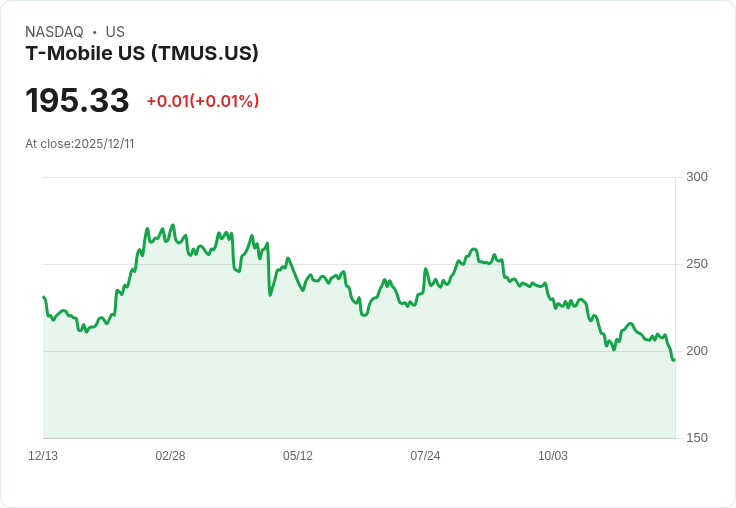
Task: Click the 300 y-axis label
Action: click(x=697, y=177)
